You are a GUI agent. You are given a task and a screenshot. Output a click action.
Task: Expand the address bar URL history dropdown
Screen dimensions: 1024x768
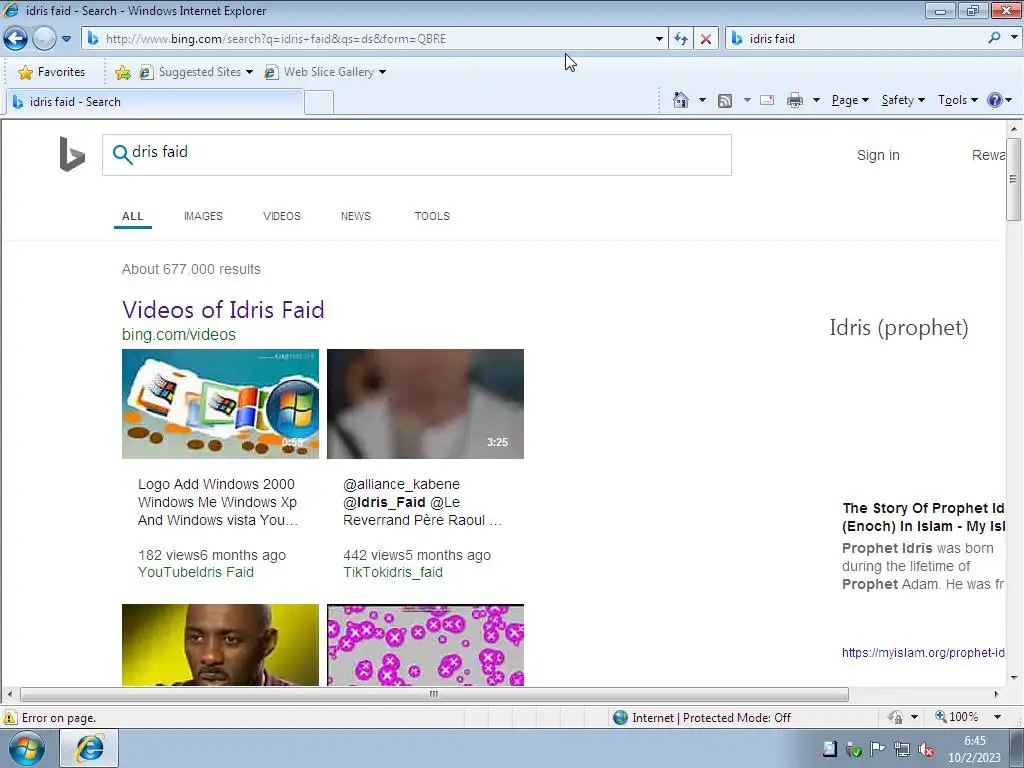(659, 39)
